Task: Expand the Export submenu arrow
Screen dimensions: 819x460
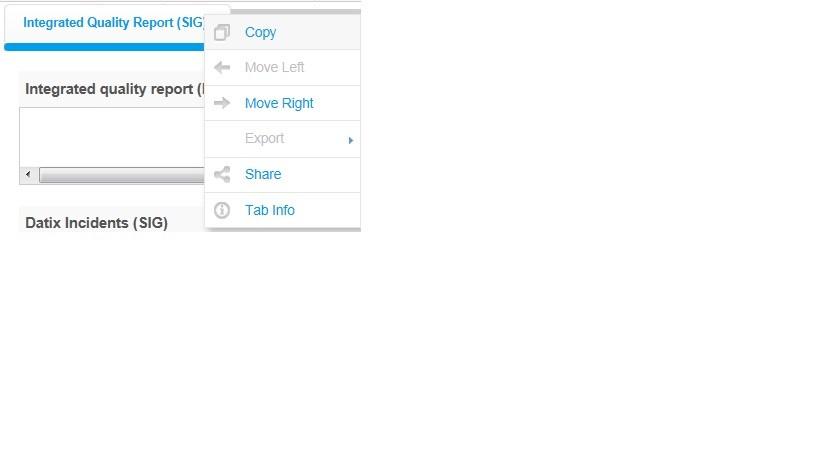Action: click(x=350, y=140)
